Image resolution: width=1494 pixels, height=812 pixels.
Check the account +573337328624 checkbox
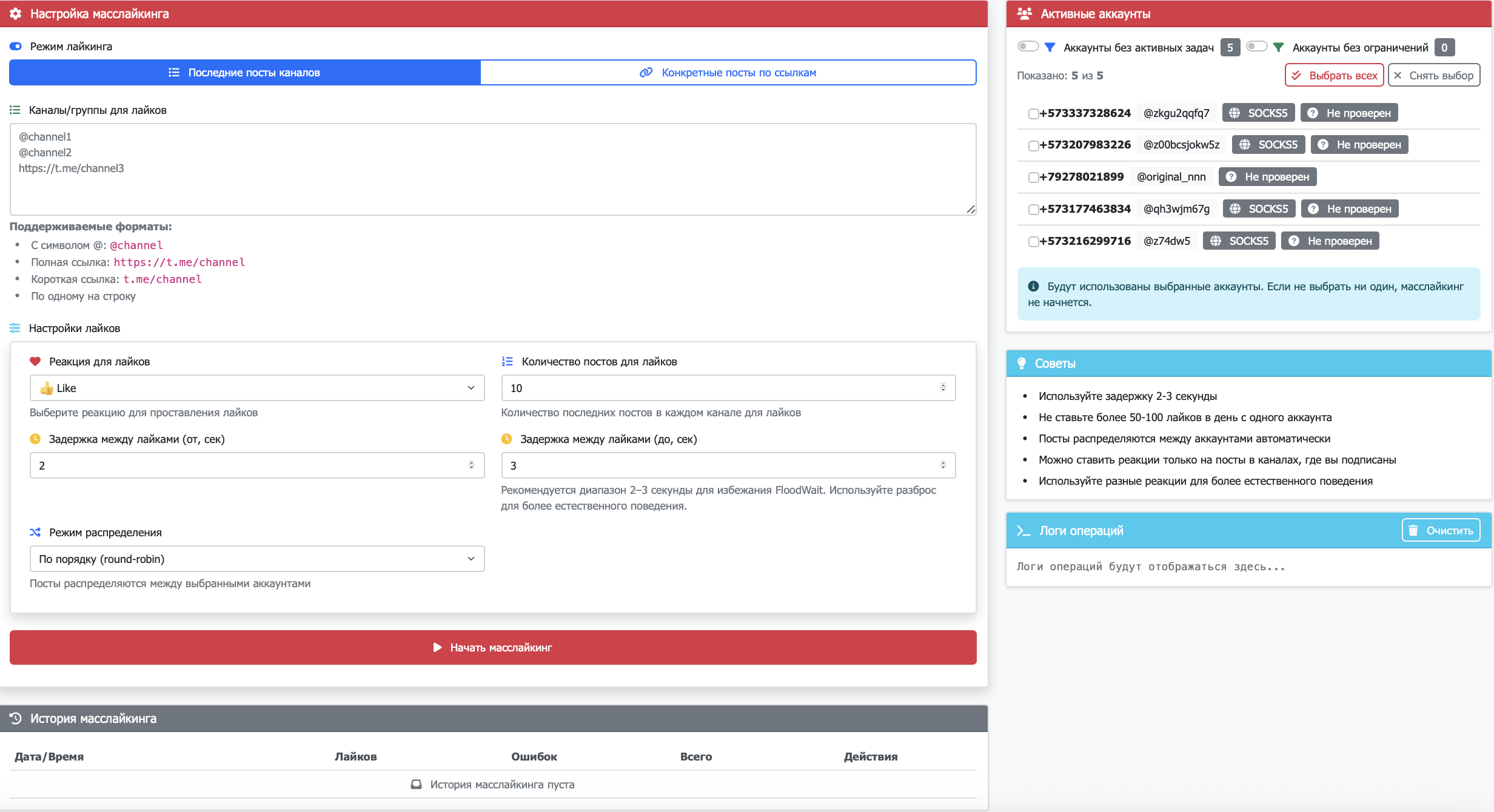click(1033, 113)
